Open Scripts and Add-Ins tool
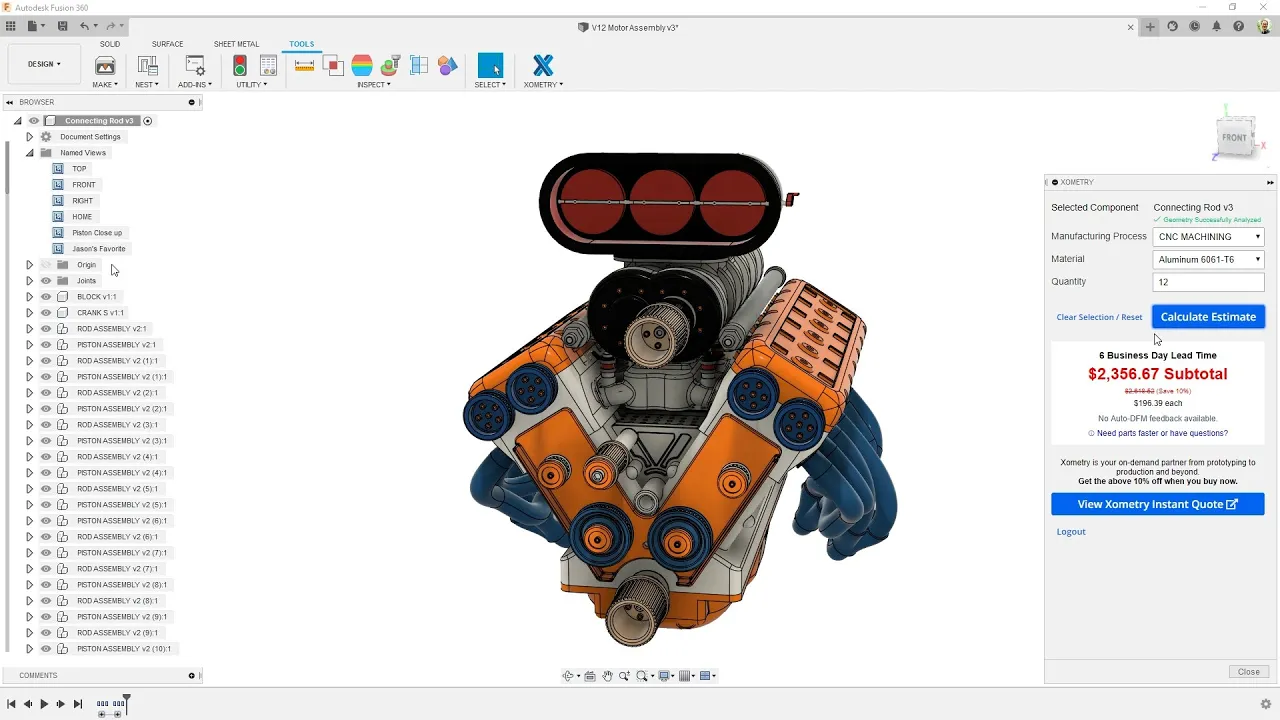Screen dimensions: 1280x720 point(195,66)
